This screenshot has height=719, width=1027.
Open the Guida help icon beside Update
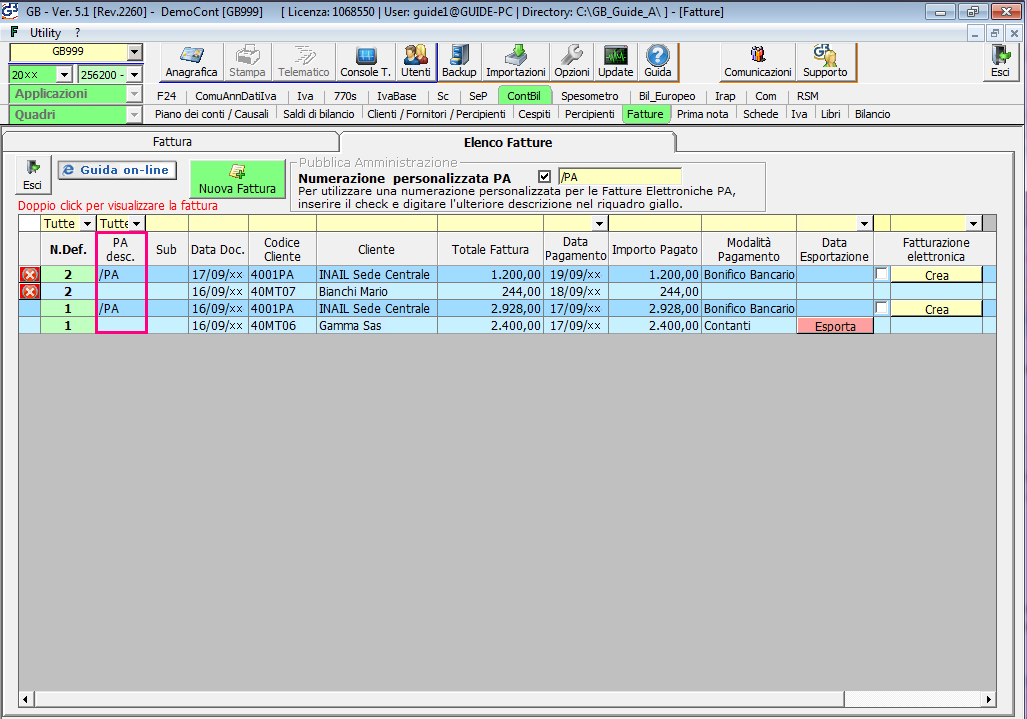(658, 62)
